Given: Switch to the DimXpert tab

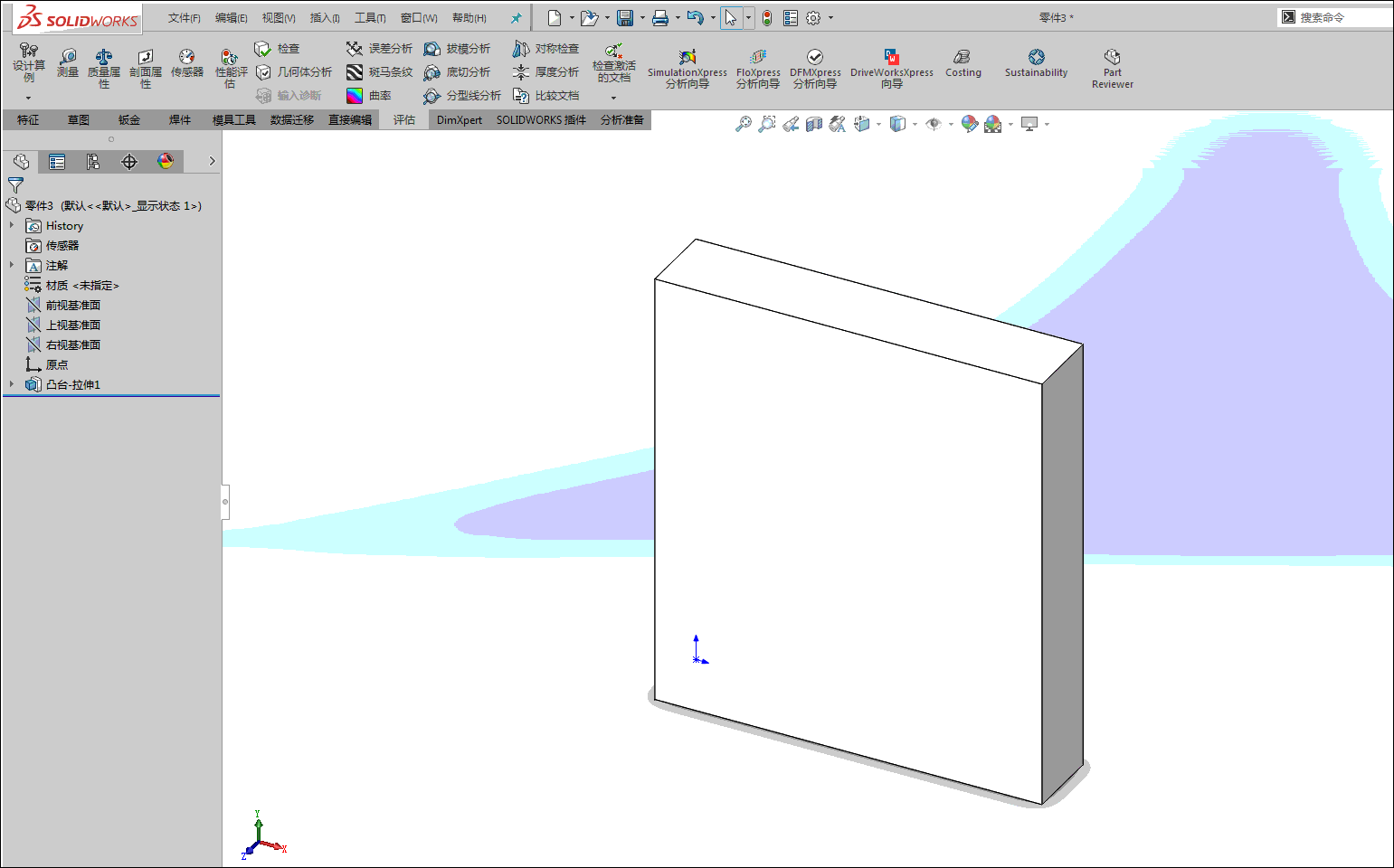Looking at the screenshot, I should tap(460, 120).
